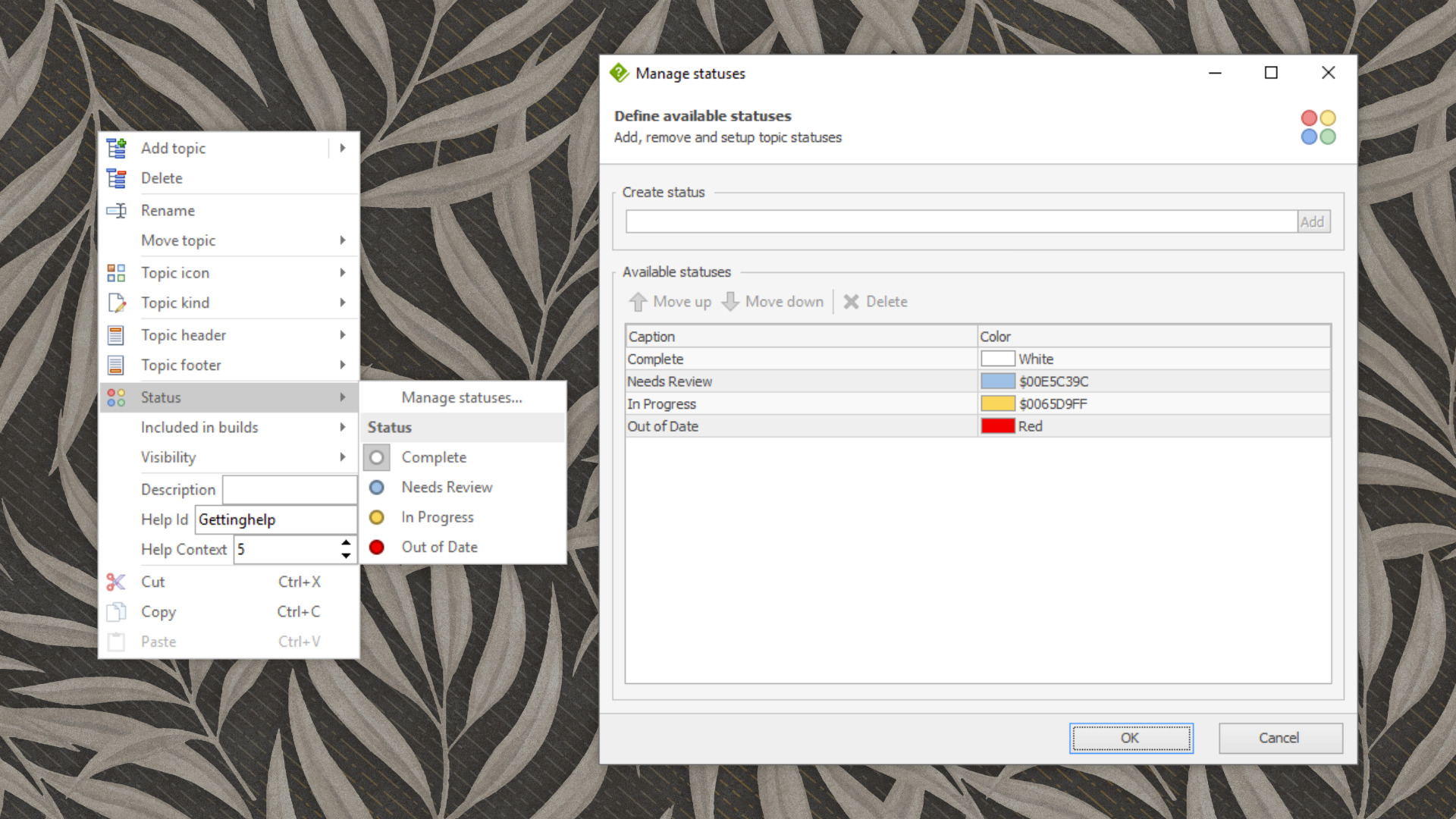Select Paste from the context menu
The height and width of the screenshot is (819, 1456).
229,642
